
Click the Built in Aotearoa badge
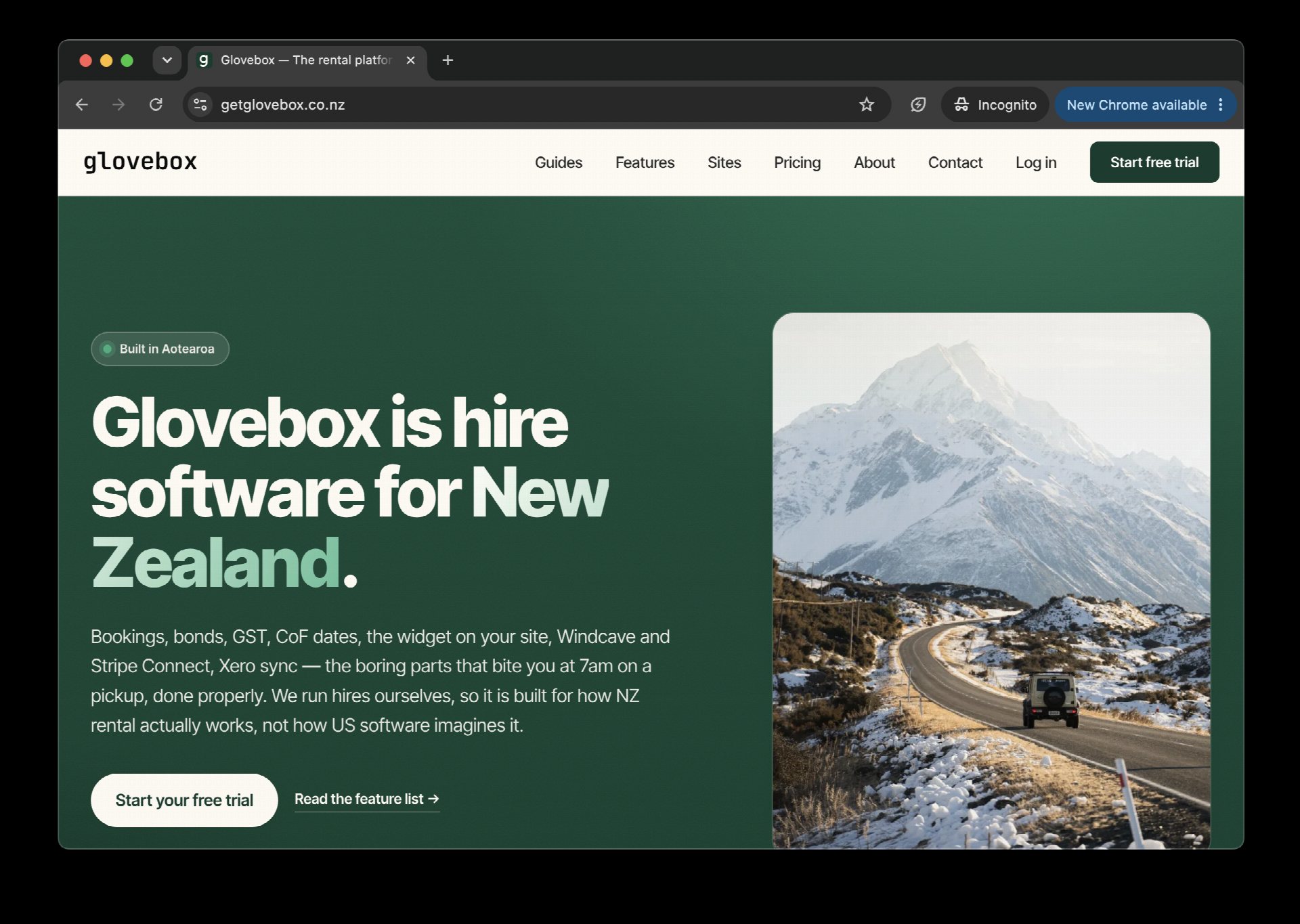click(160, 349)
